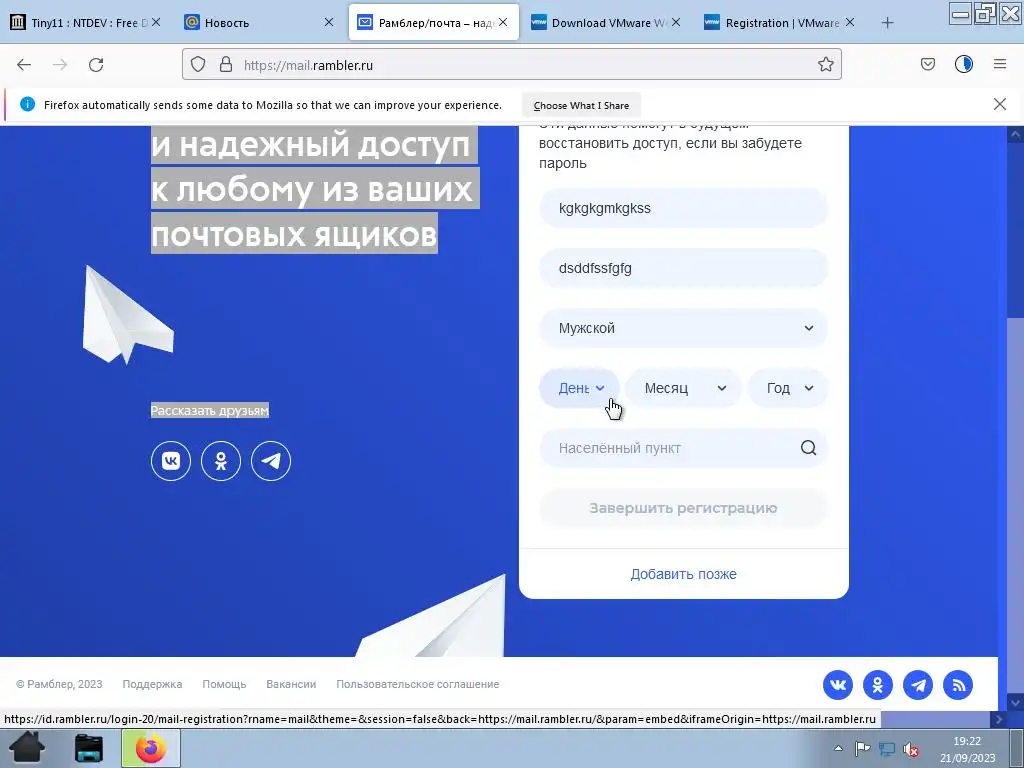Reload the current page

96,65
